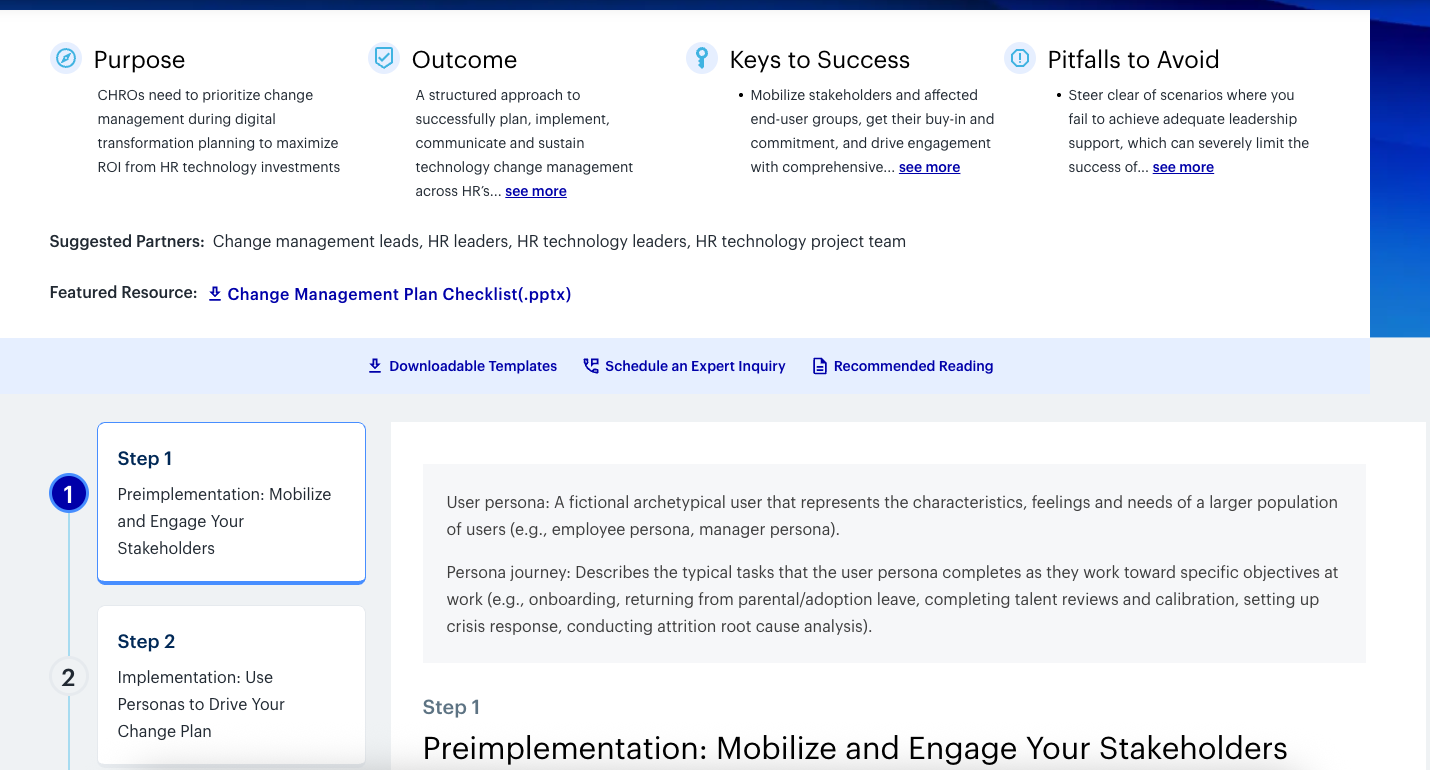Click the document icon for Recommended Reading

click(x=820, y=366)
